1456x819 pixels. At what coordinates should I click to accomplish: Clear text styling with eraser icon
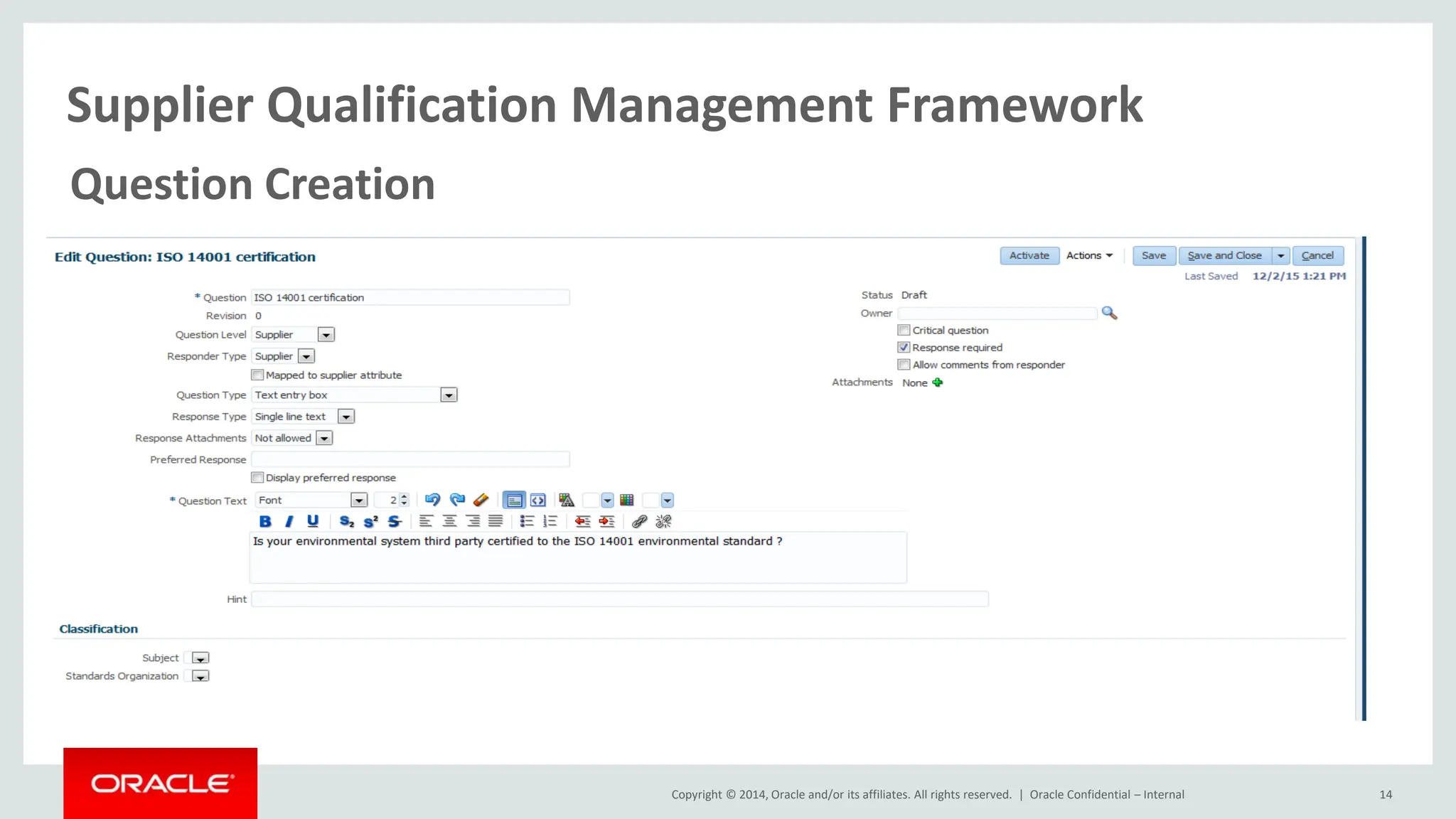point(481,500)
